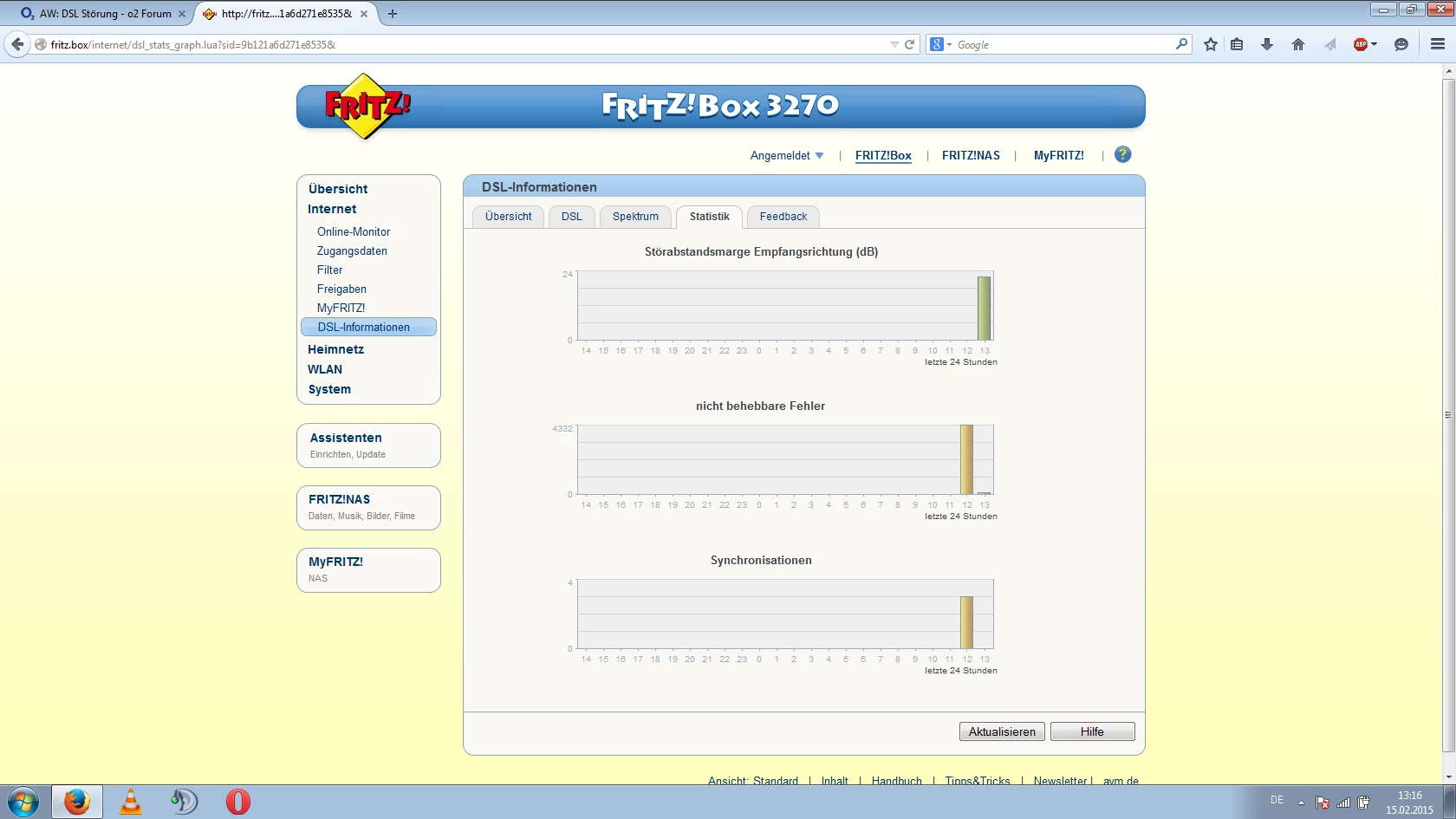Click the page scrollbar up arrow
Image resolution: width=1456 pixels, height=819 pixels.
coord(1448,70)
